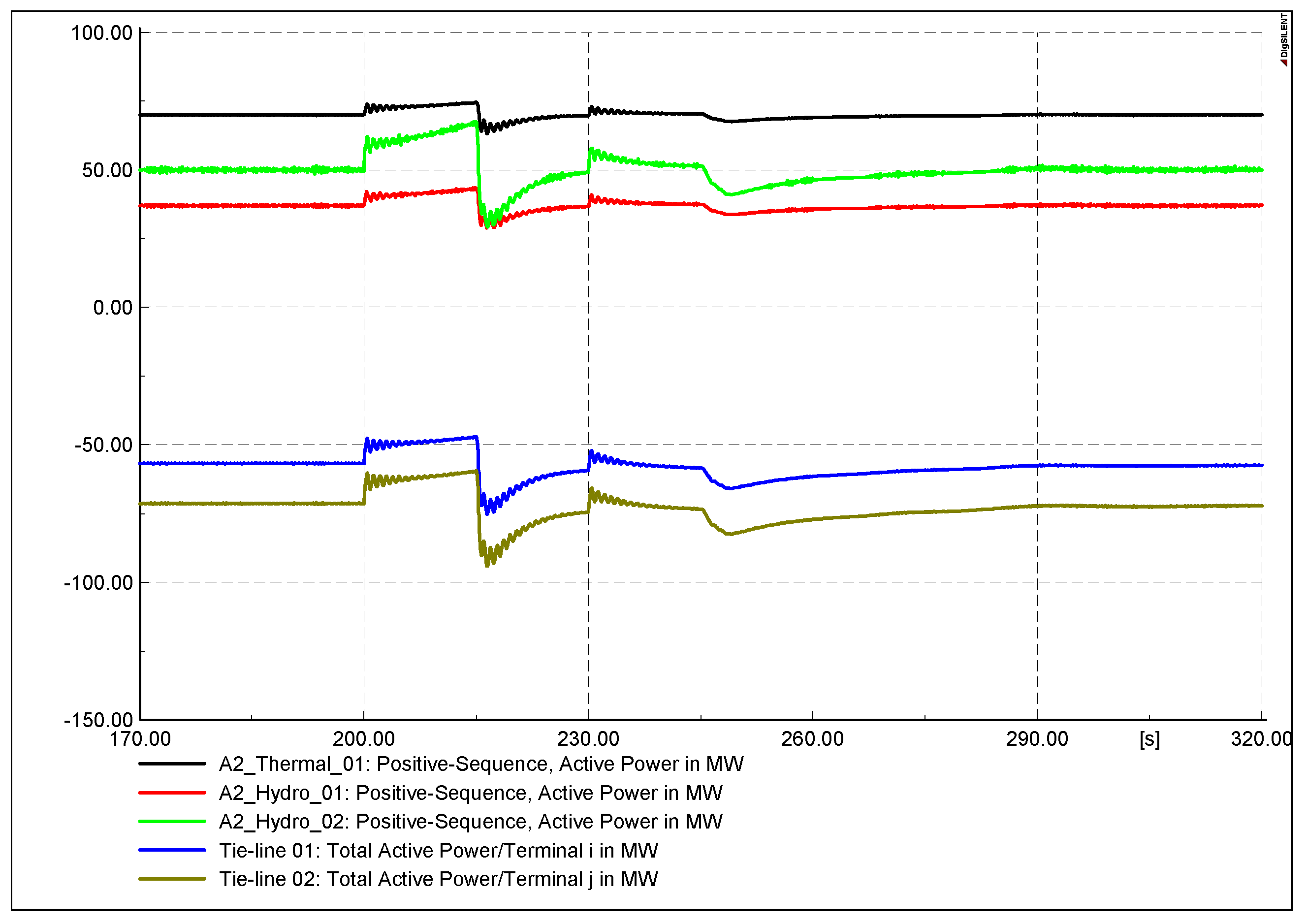Click the -150.00 y-axis label

[x=98, y=720]
